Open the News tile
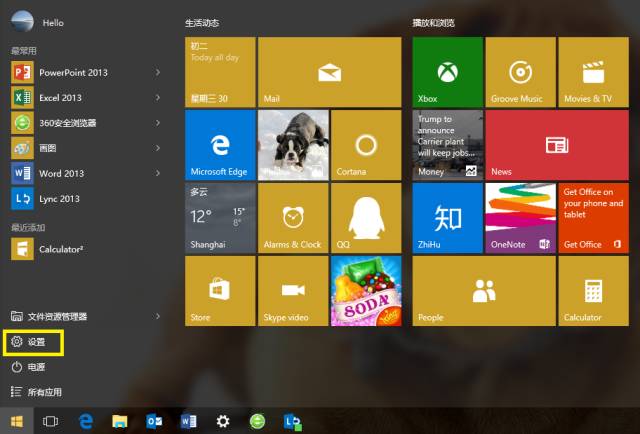 [x=557, y=145]
